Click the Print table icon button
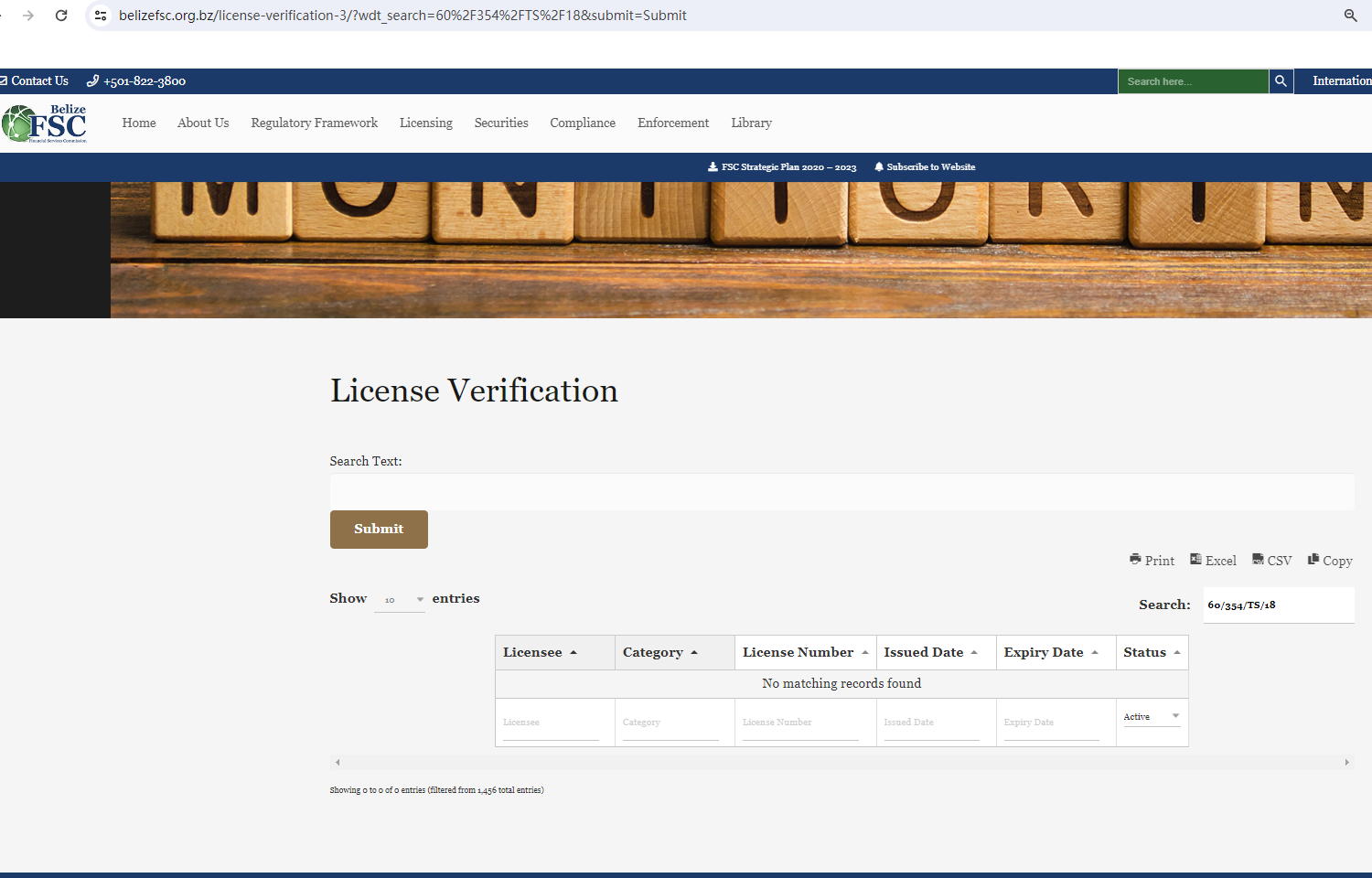 [x=1152, y=561]
